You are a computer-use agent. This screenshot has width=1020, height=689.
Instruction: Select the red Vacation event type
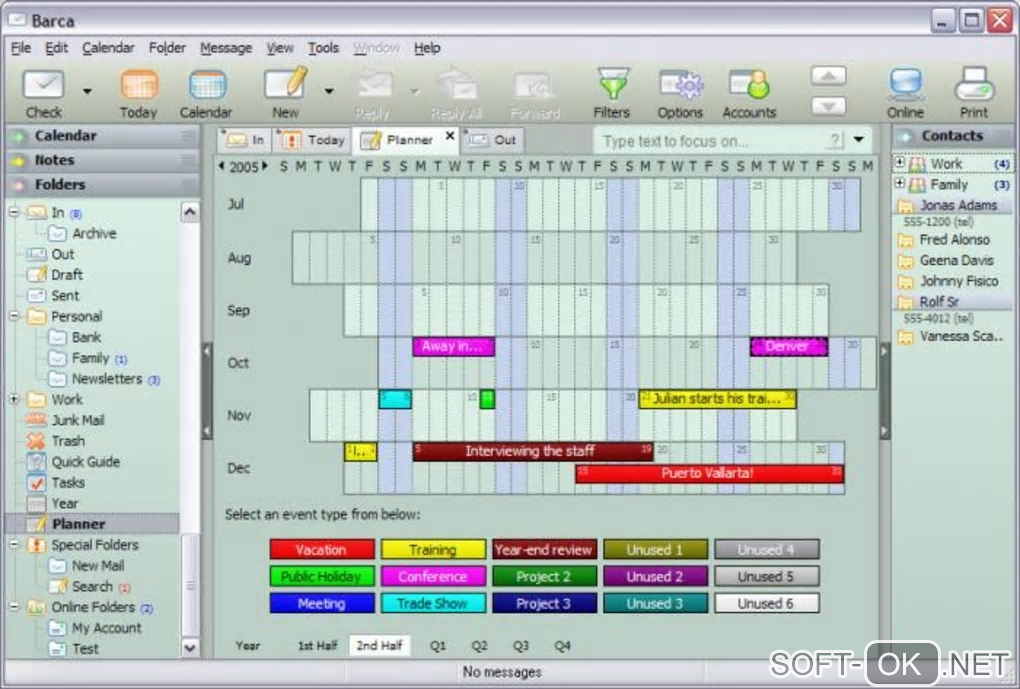[x=322, y=550]
